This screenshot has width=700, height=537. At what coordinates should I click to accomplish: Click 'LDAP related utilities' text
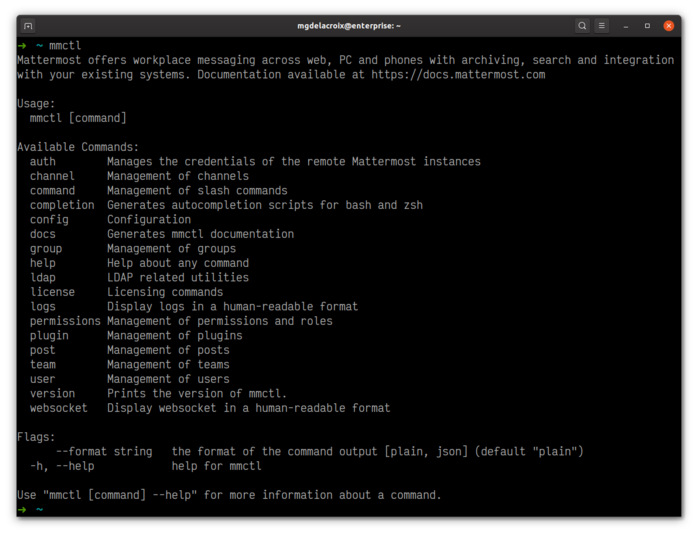point(178,278)
